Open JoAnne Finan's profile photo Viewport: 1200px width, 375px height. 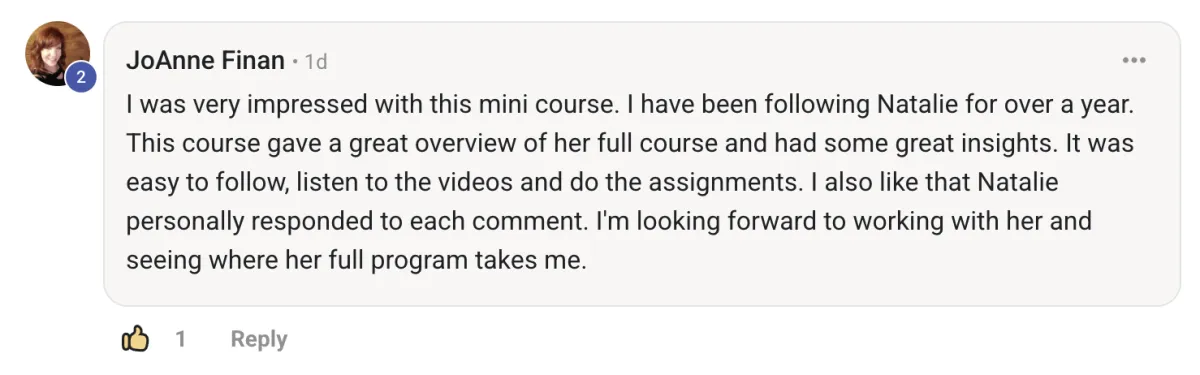57,53
